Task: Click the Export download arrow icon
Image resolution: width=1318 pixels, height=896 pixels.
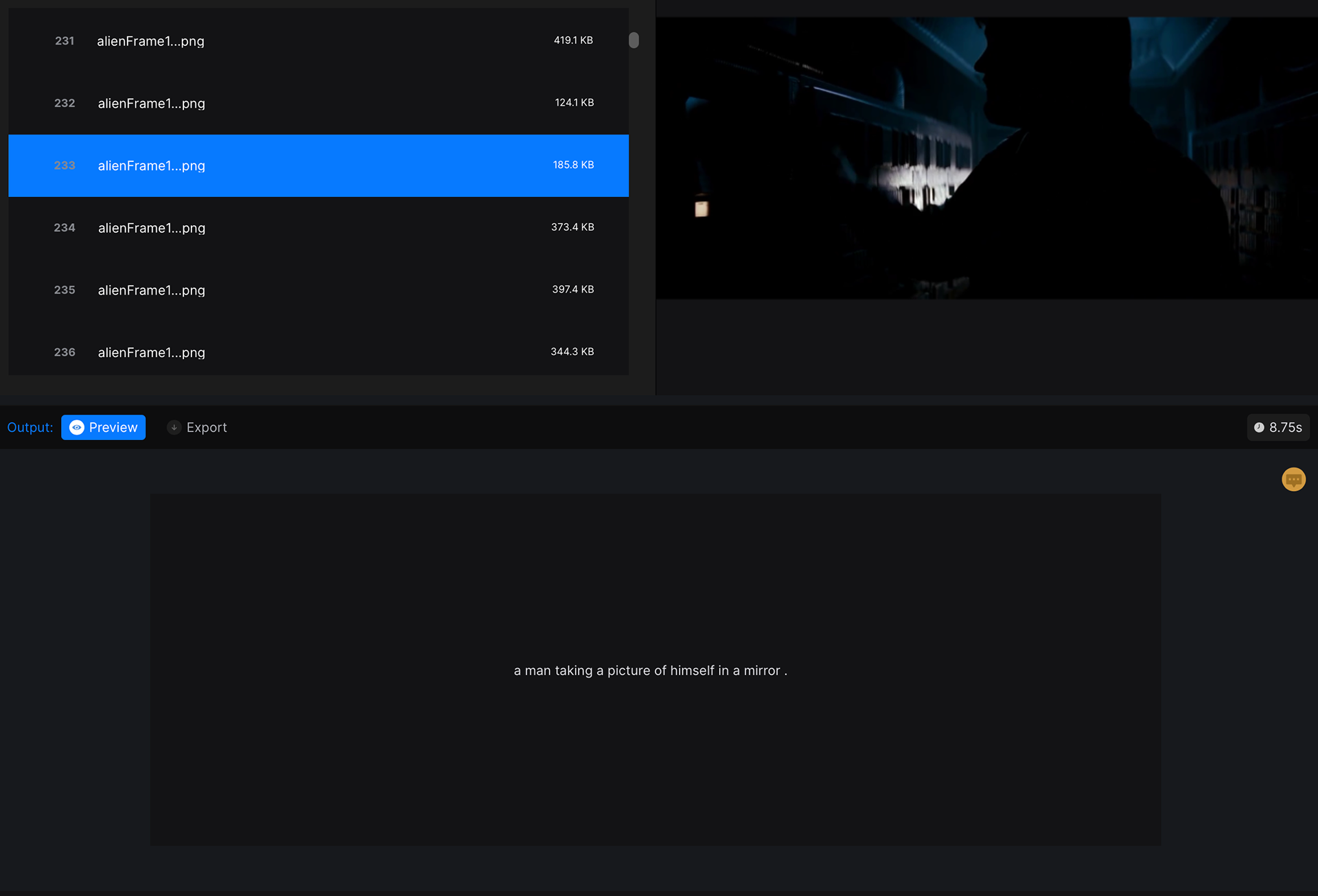Action: tap(174, 428)
